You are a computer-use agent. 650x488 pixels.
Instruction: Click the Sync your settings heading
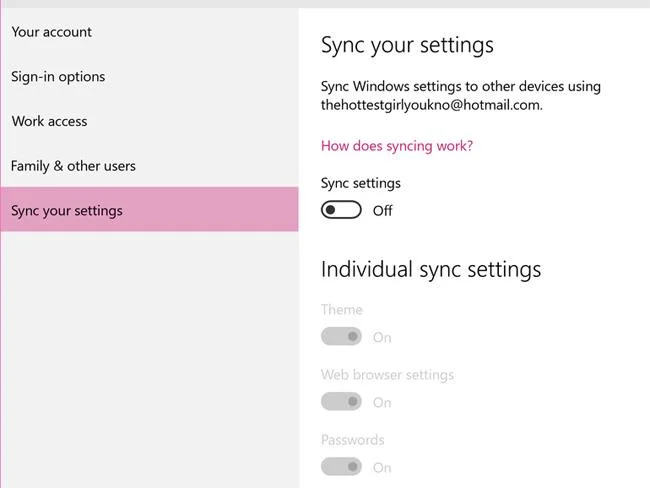[407, 45]
